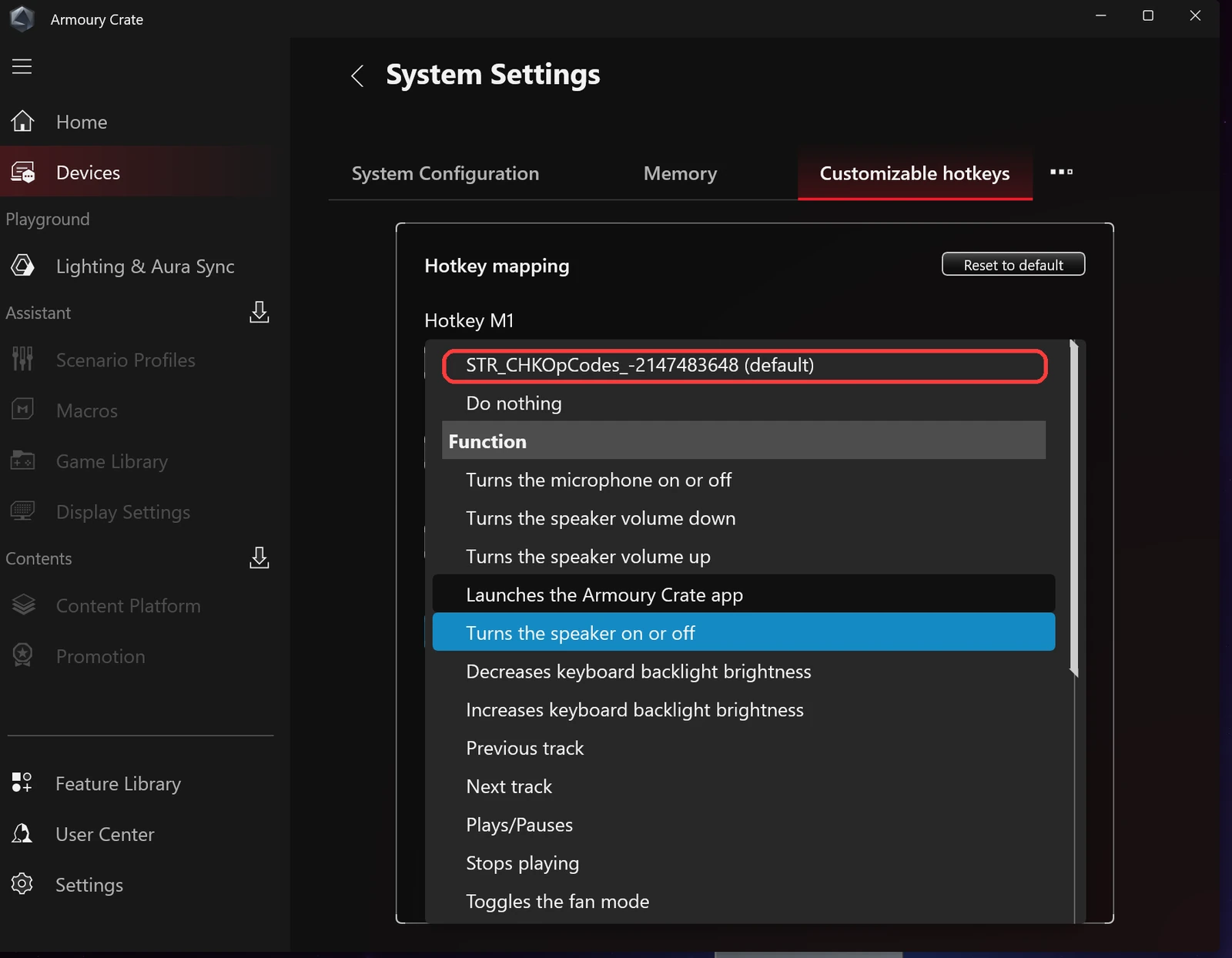
Task: Close the Armoury Crate window
Action: [x=1195, y=15]
